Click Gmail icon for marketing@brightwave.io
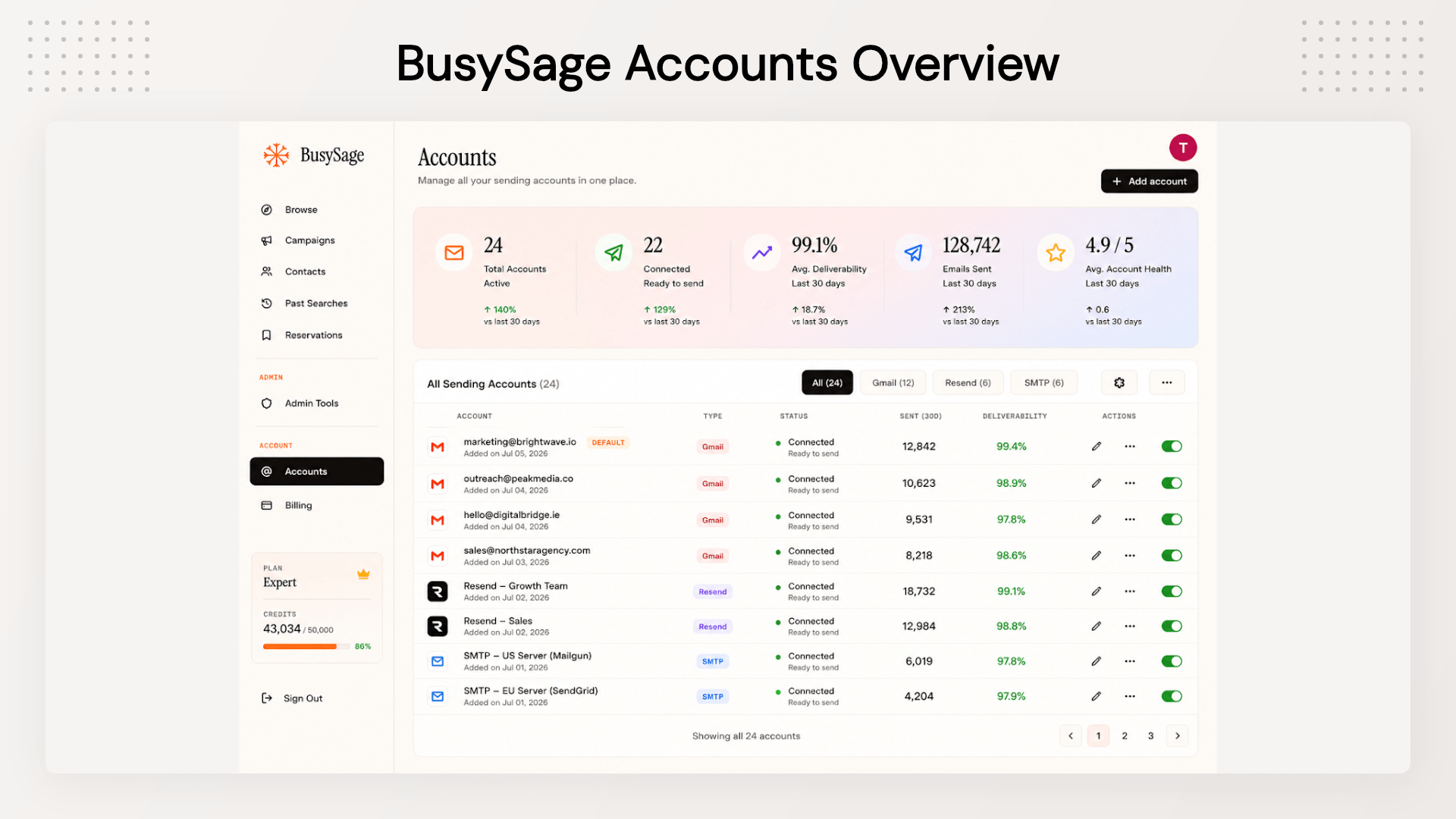Screen dimensions: 1456x819 click(x=438, y=447)
